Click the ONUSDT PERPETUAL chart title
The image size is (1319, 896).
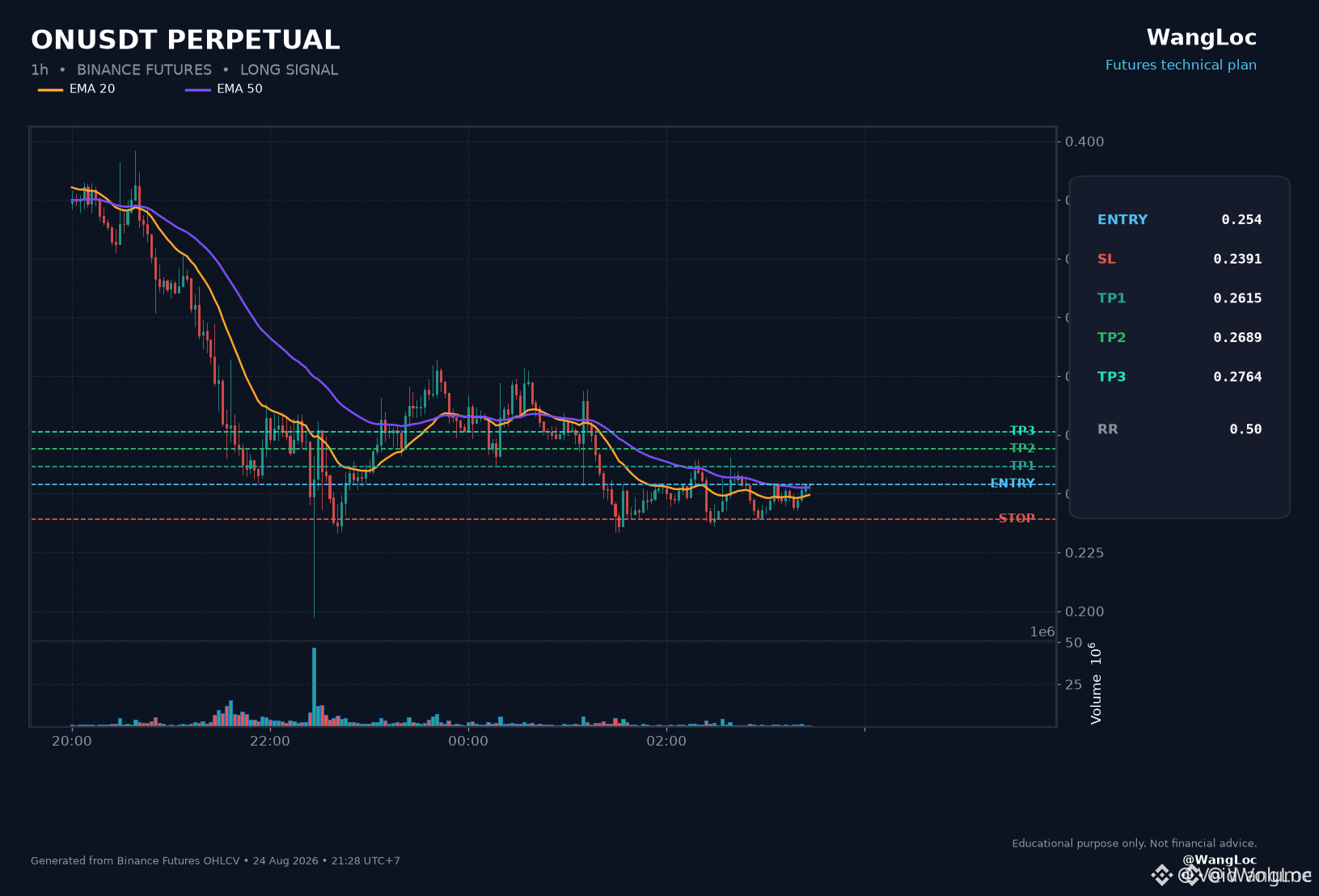[x=185, y=40]
